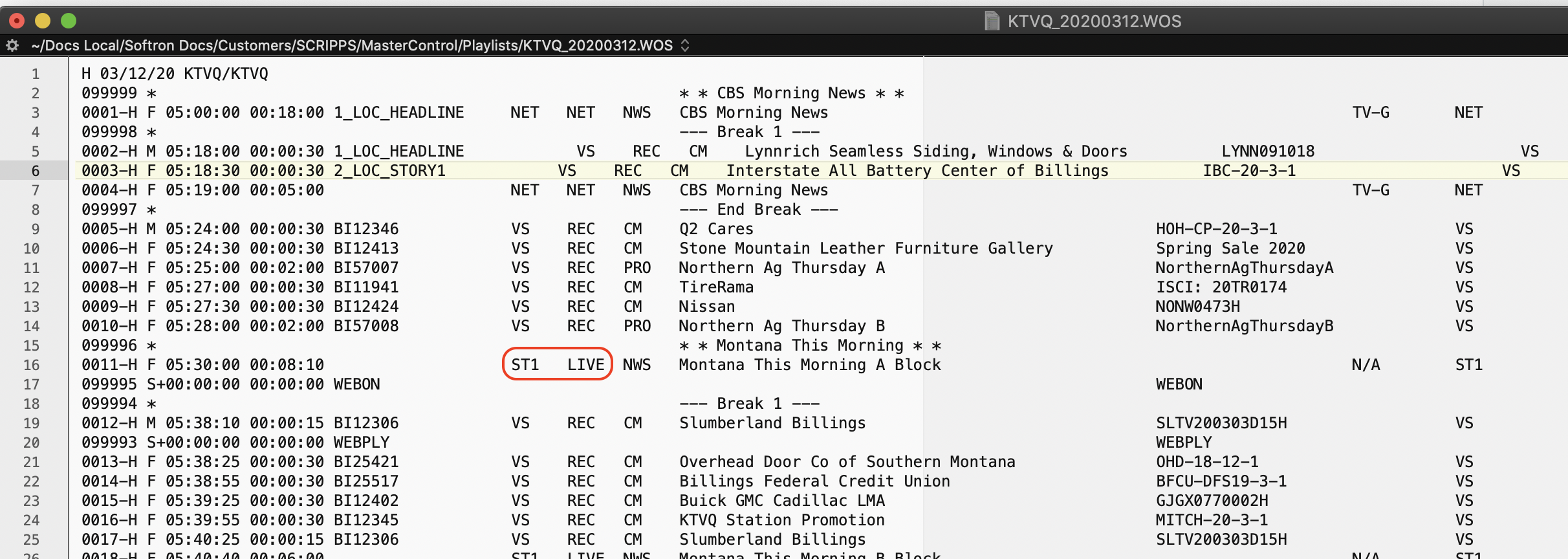Click '1_LOC_HEADLINE' on line 3
The width and height of the screenshot is (1568, 559).
click(x=399, y=113)
